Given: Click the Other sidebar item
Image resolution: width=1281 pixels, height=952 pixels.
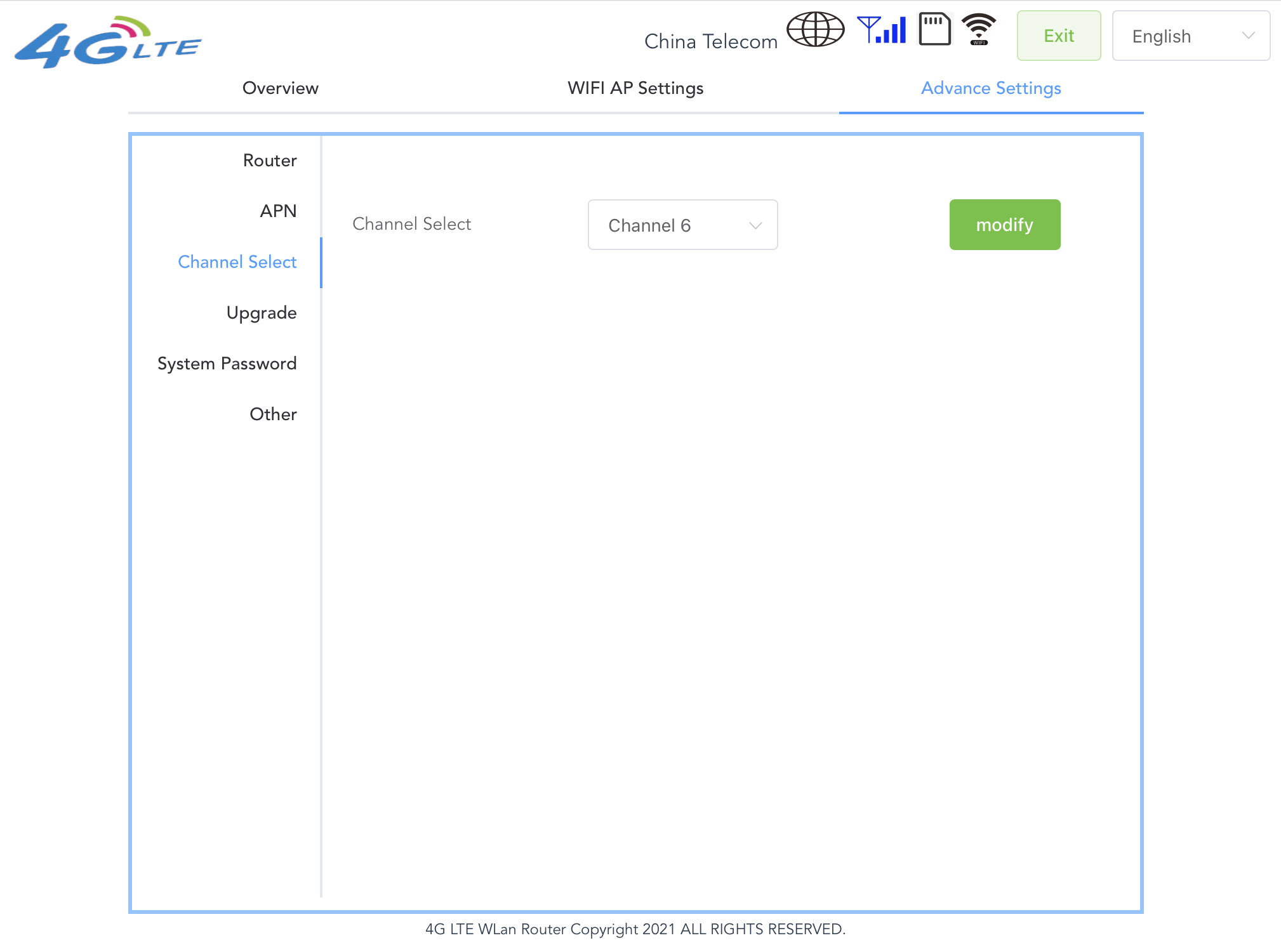Looking at the screenshot, I should pos(273,414).
